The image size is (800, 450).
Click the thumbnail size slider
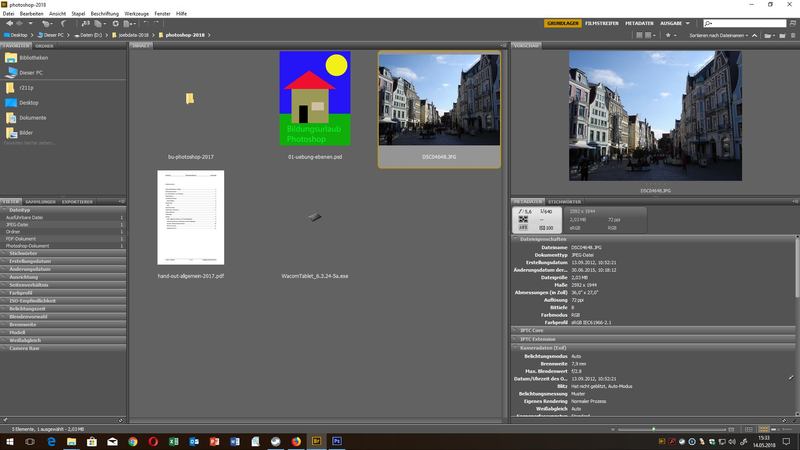pos(653,428)
